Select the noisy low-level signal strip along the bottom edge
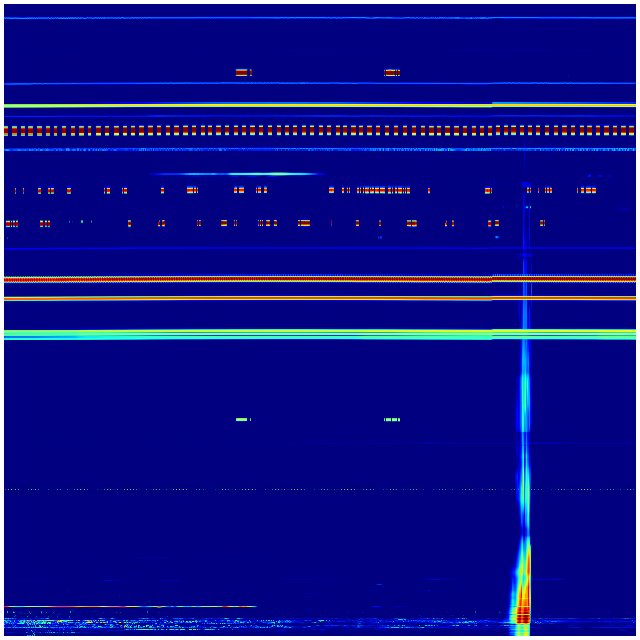Image resolution: width=640 pixels, height=640 pixels. 250,626
